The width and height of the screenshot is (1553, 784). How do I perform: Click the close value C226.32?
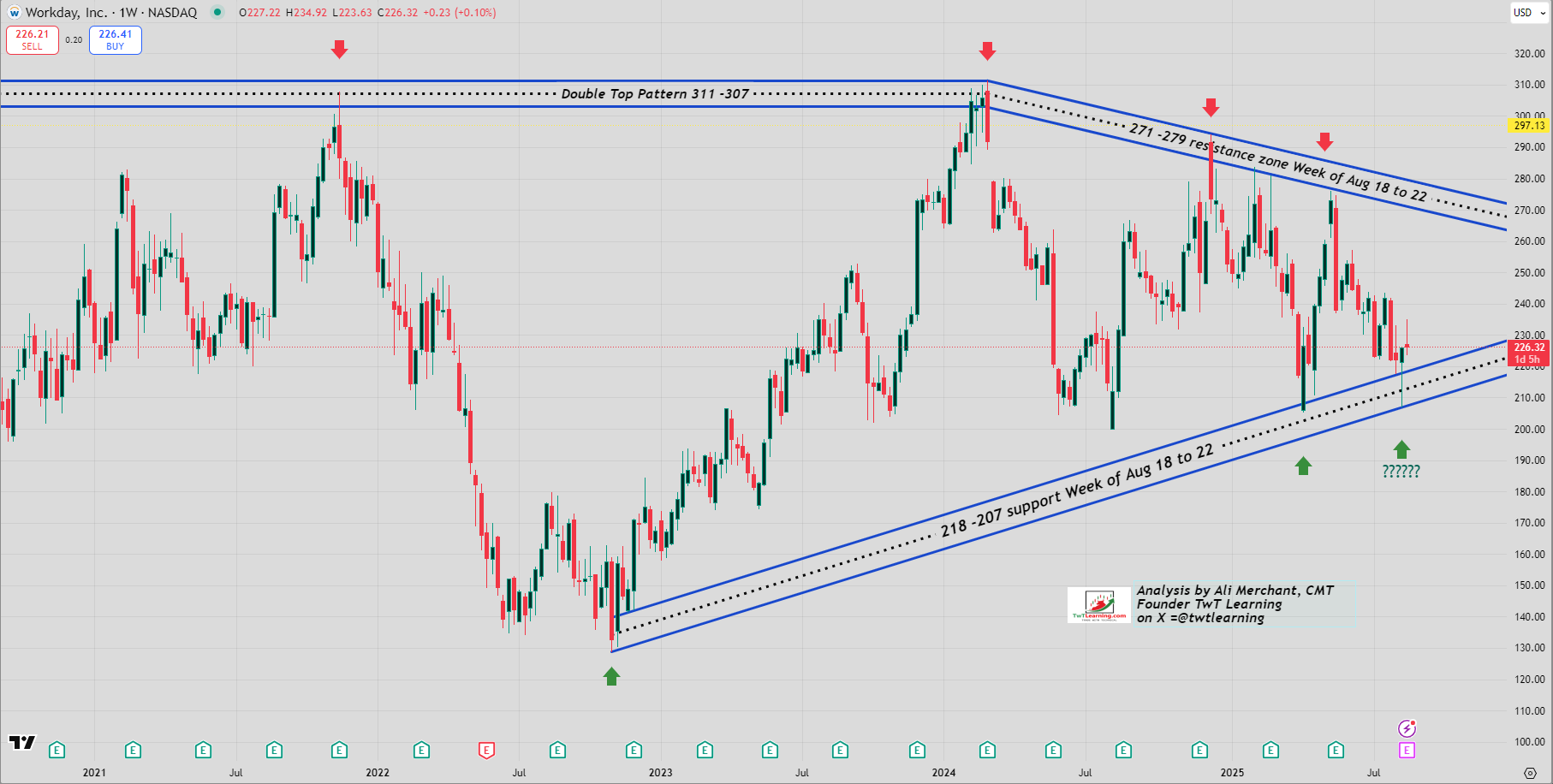(398, 13)
